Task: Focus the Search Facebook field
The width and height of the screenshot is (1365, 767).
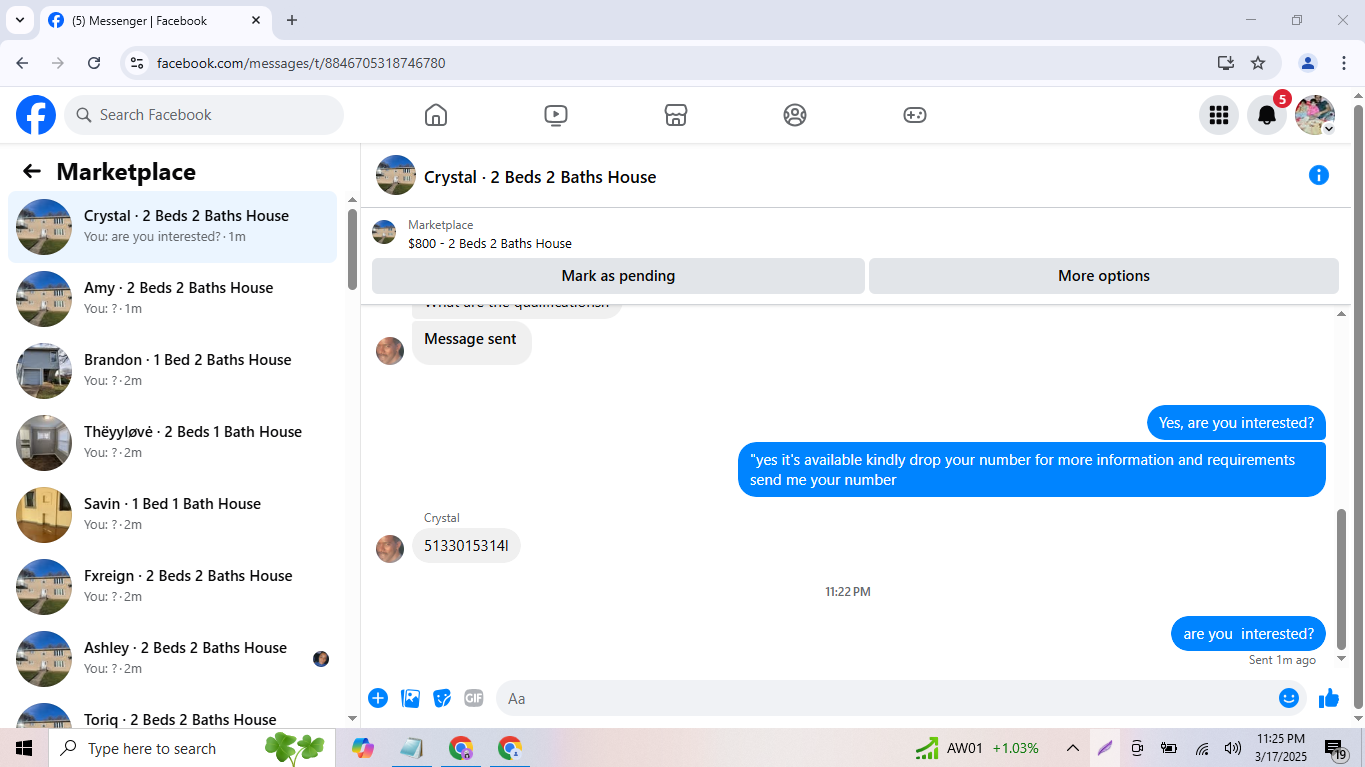Action: tap(204, 115)
